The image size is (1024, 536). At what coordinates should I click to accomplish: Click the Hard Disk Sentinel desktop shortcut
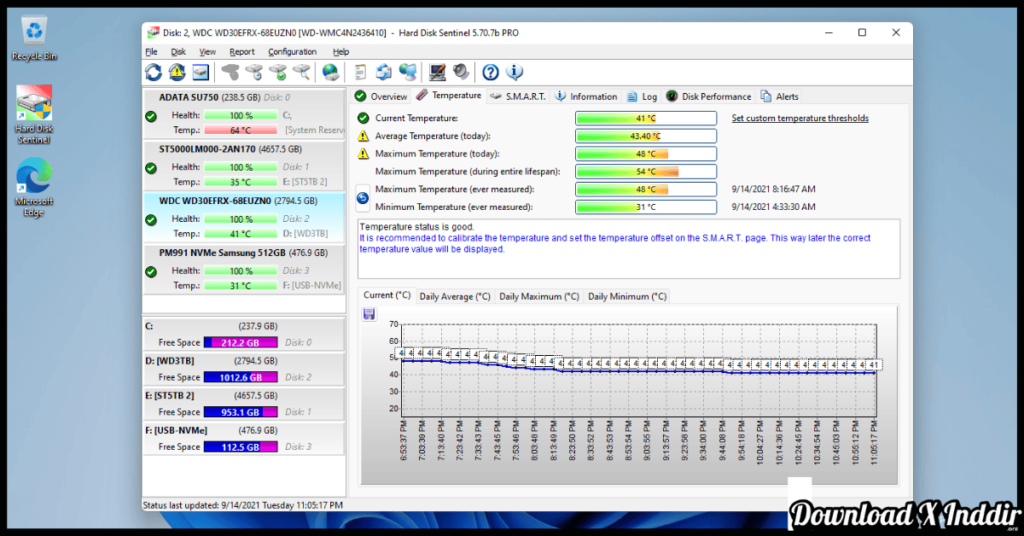(34, 116)
